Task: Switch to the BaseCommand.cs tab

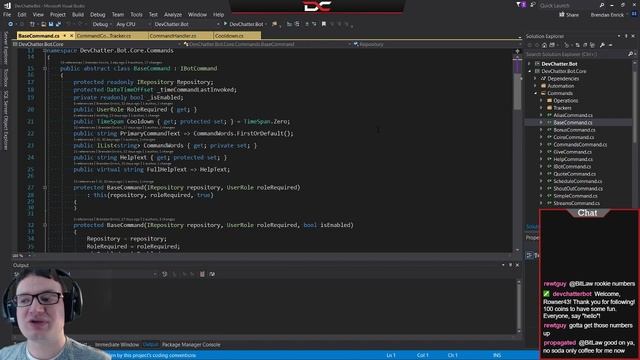Action: click(39, 36)
